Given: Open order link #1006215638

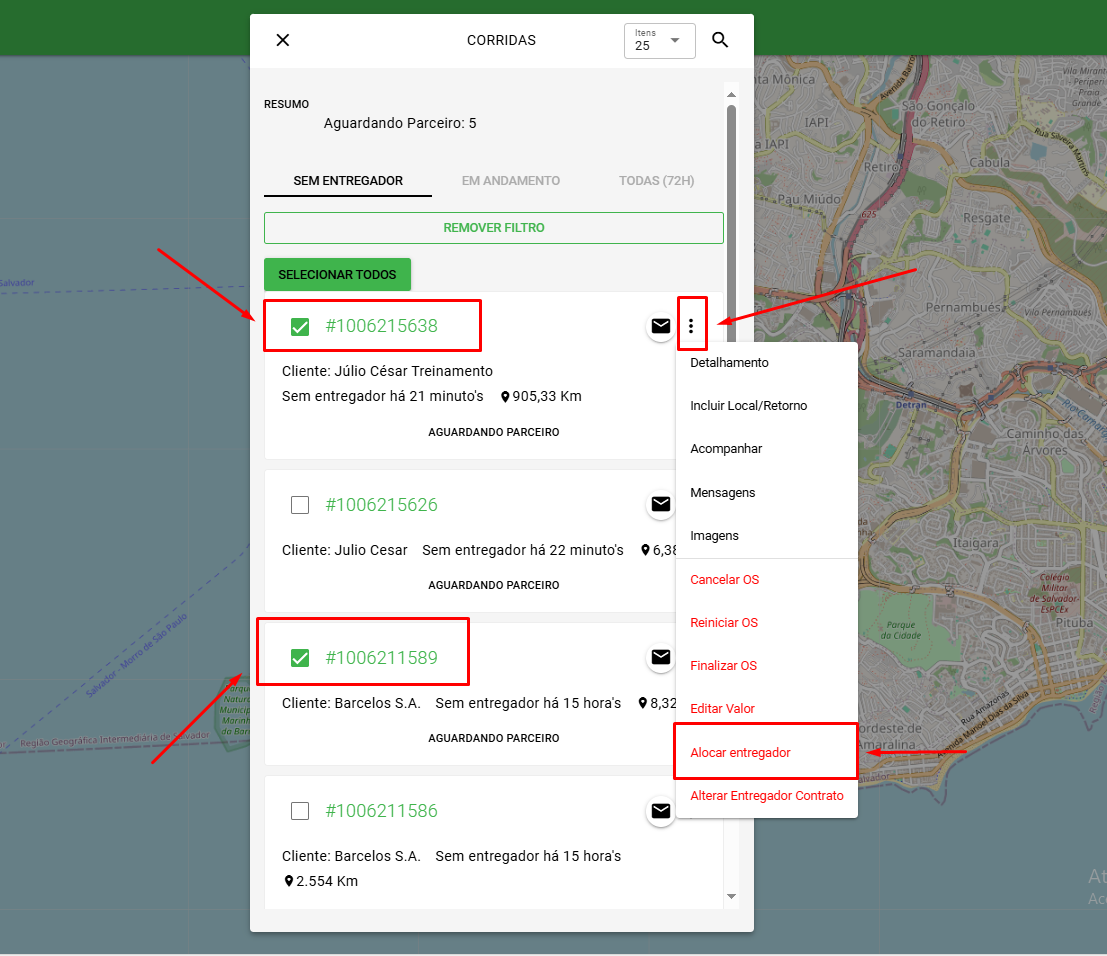Looking at the screenshot, I should tap(381, 326).
